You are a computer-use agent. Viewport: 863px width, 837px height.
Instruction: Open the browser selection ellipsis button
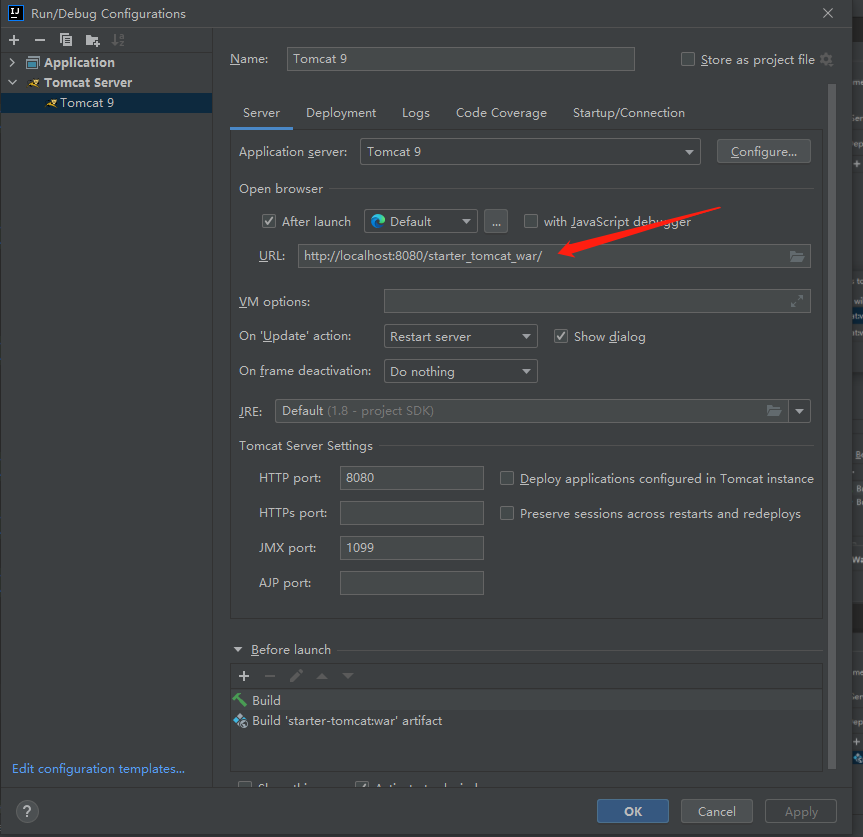tap(496, 221)
